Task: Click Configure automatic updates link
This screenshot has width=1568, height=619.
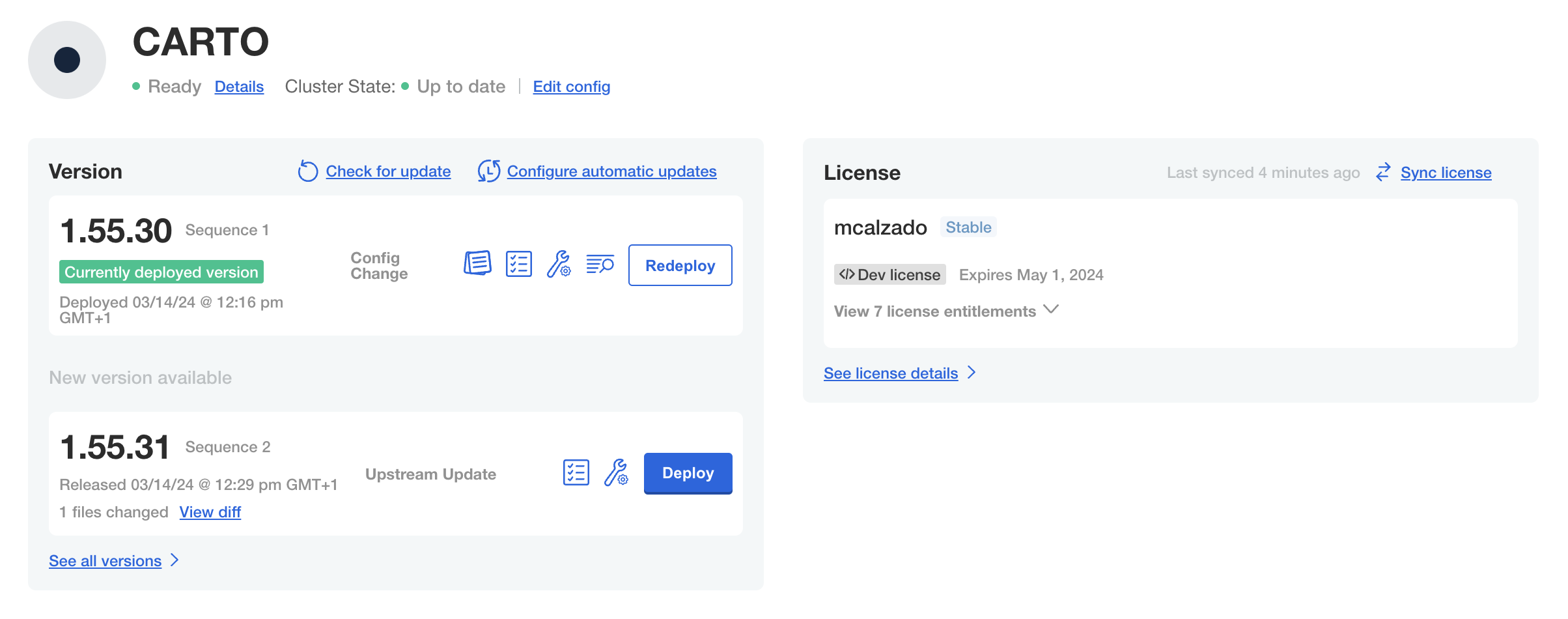Action: point(611,171)
